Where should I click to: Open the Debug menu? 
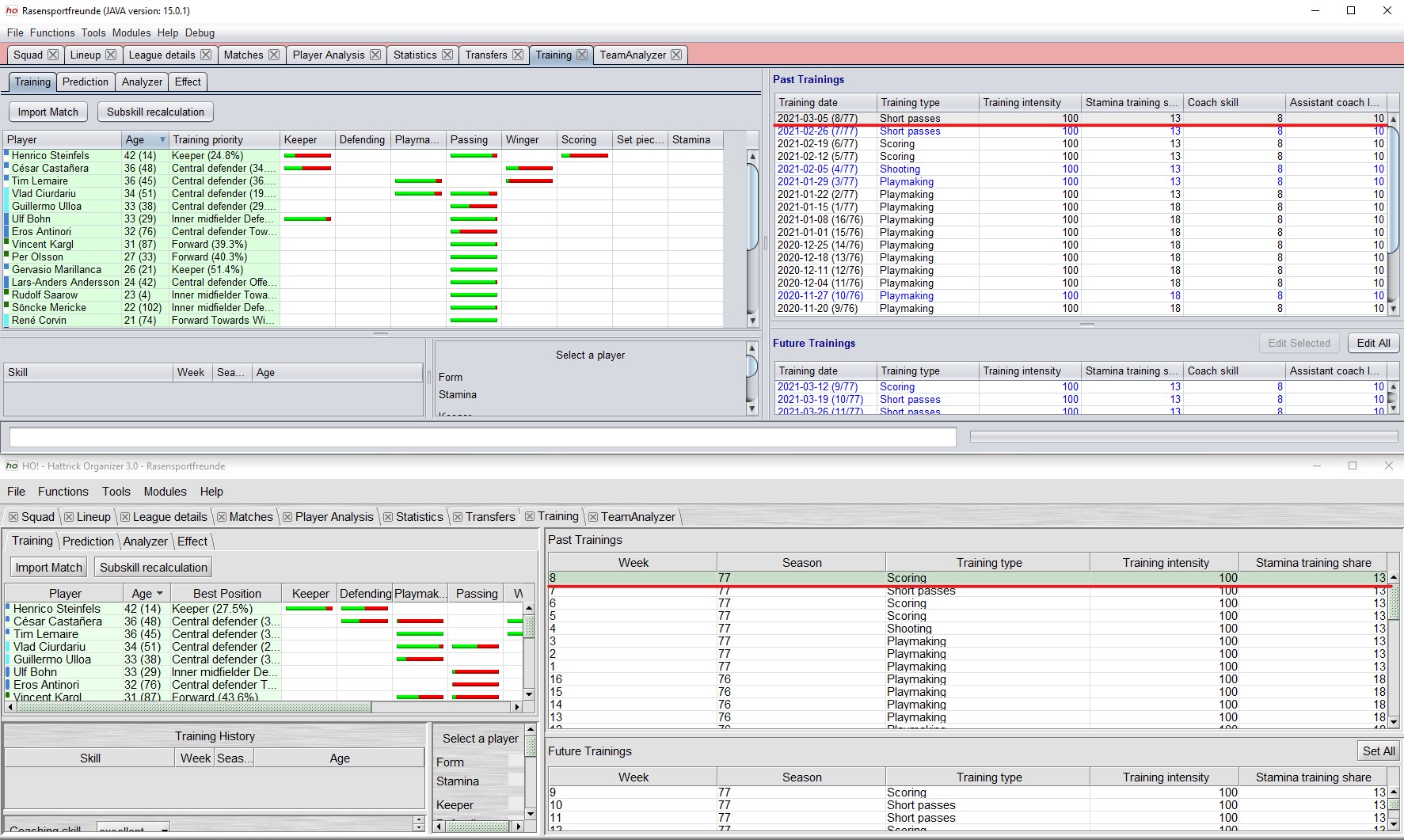point(200,32)
